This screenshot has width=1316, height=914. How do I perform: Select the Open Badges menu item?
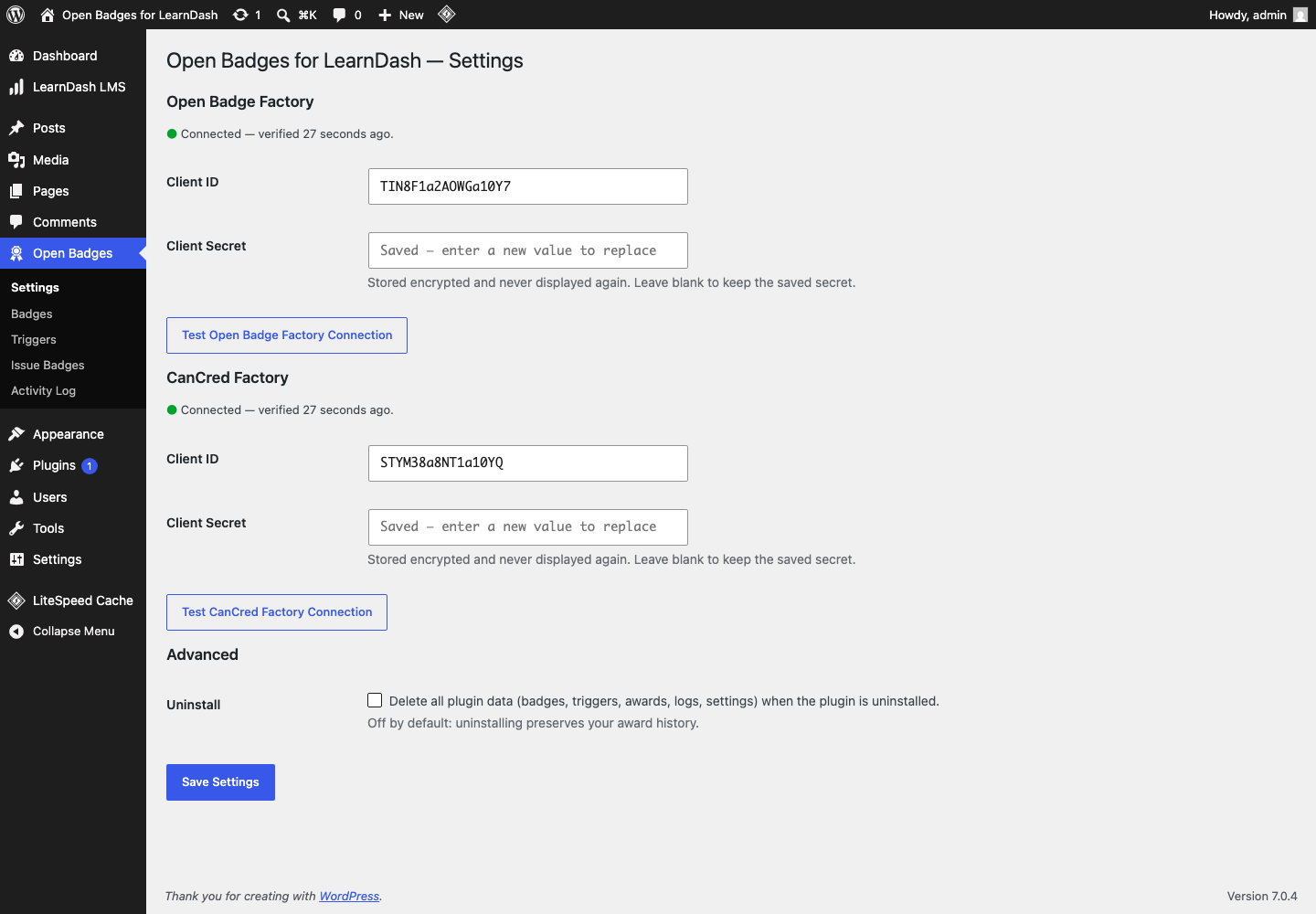(73, 253)
